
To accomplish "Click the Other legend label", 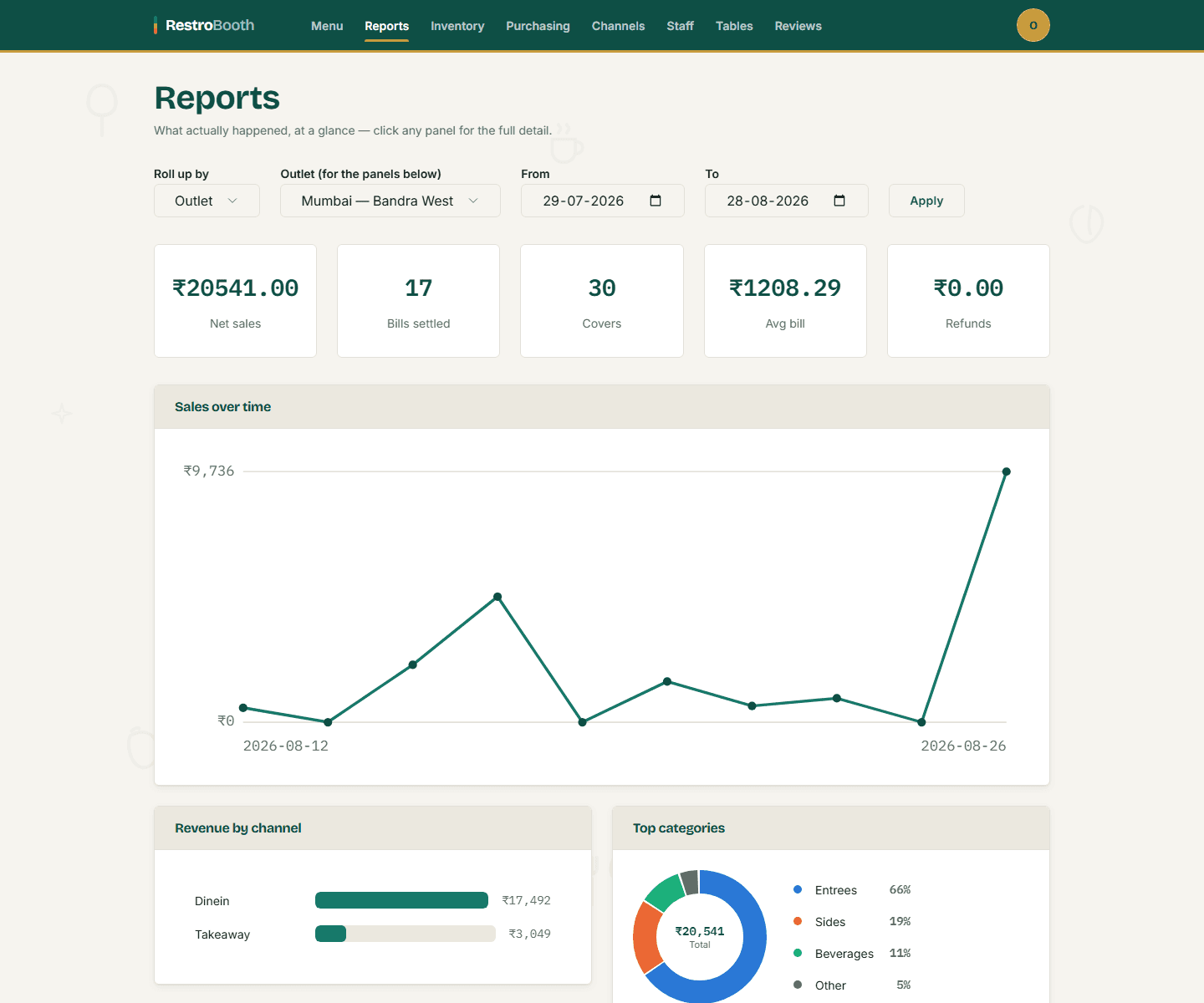I will click(x=830, y=985).
